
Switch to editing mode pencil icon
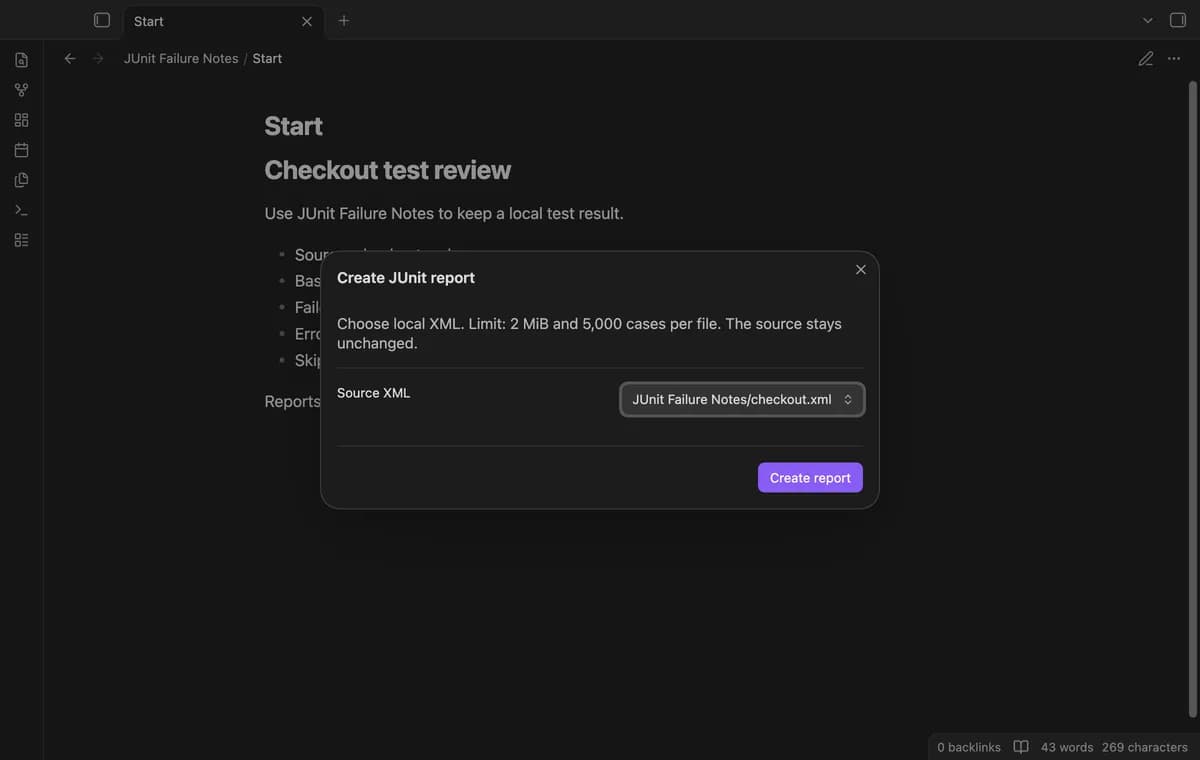tap(1146, 58)
